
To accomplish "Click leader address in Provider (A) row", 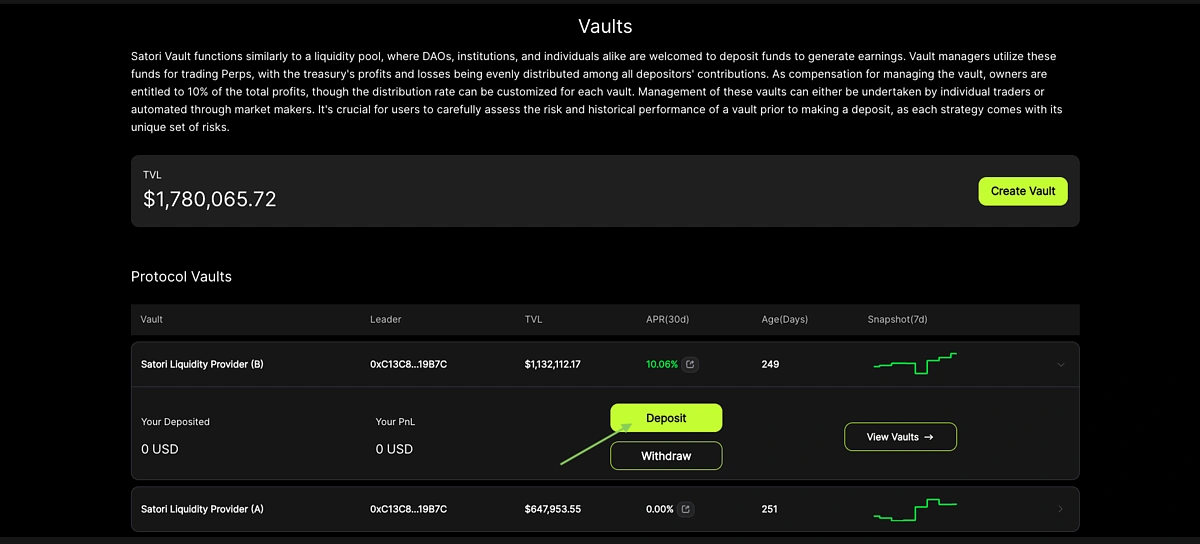I will pos(408,509).
